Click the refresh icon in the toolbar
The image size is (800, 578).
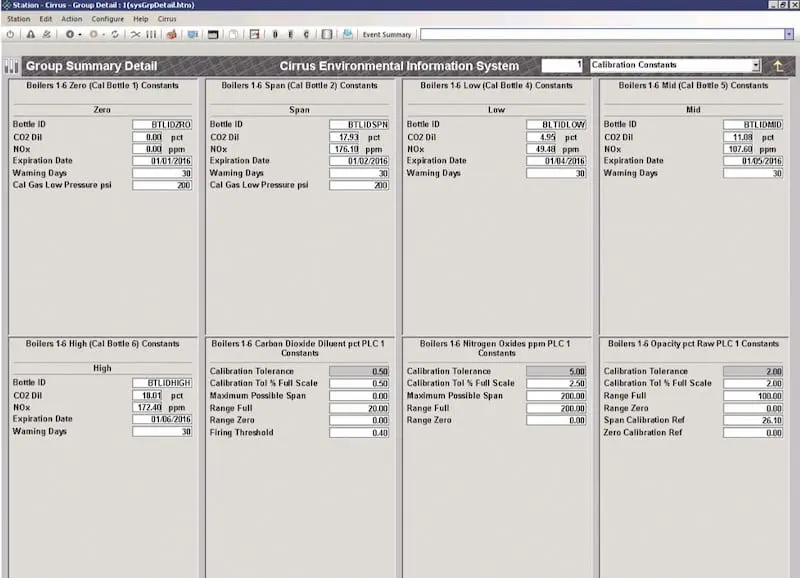click(114, 33)
